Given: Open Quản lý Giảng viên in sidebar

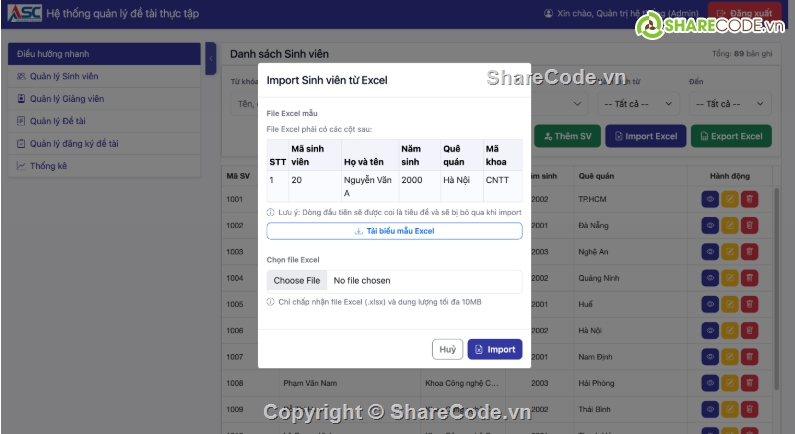Looking at the screenshot, I should [x=67, y=98].
